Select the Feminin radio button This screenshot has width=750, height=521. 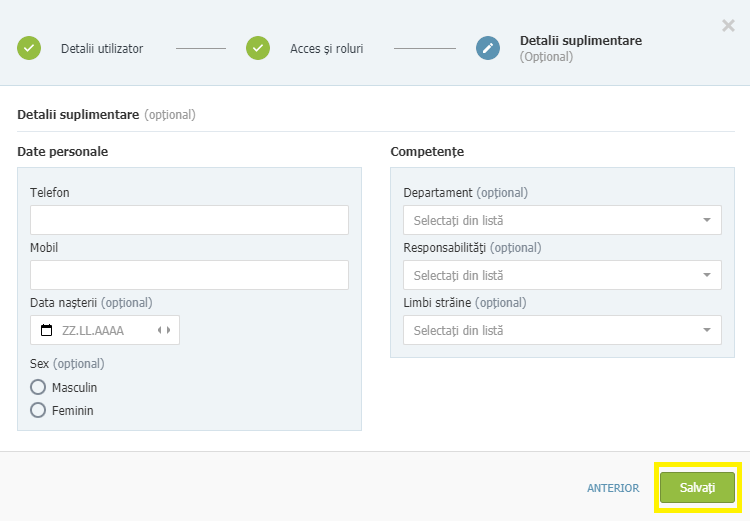coord(38,410)
